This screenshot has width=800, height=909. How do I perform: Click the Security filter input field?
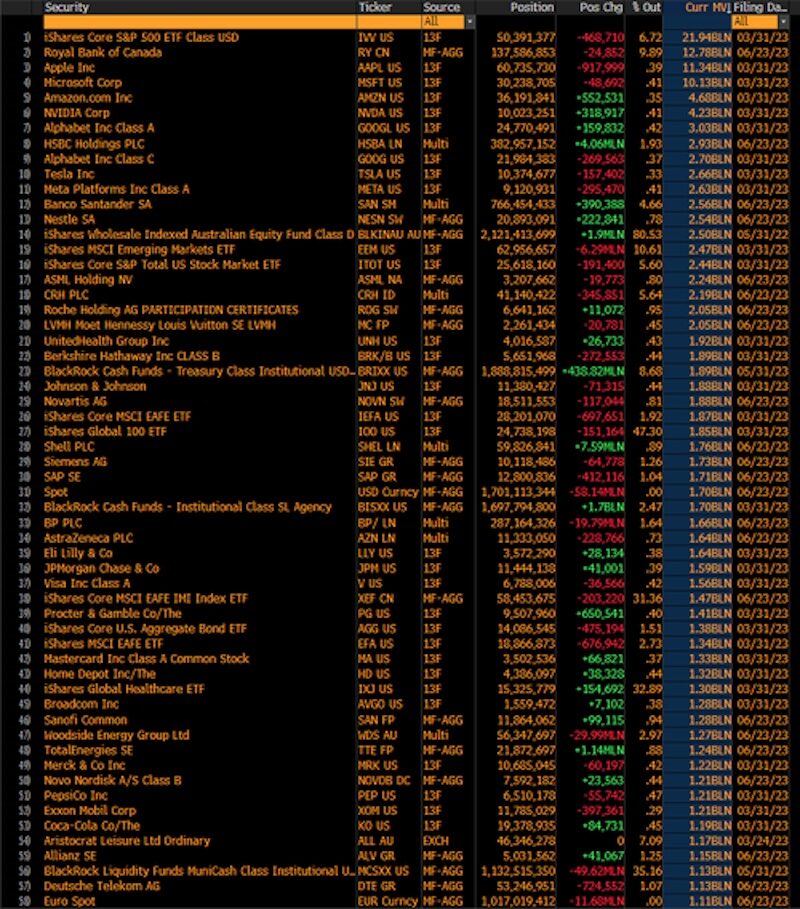pyautogui.click(x=199, y=22)
